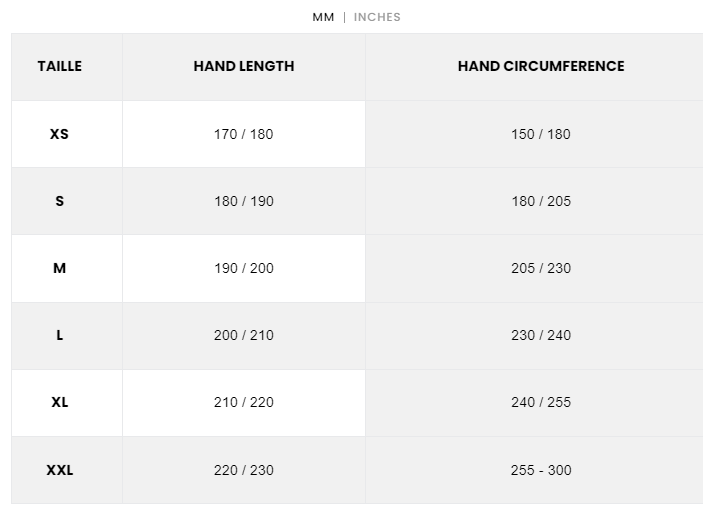
Task: Click the HAND LENGTH column header
Action: (x=244, y=66)
